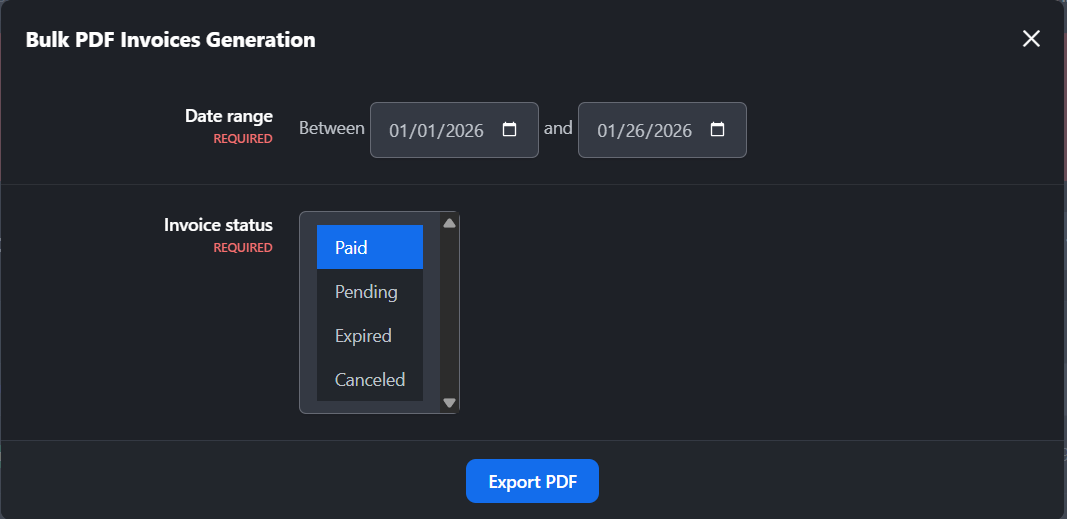This screenshot has width=1067, height=519.
Task: Click the month segment of the end date
Action: [605, 130]
